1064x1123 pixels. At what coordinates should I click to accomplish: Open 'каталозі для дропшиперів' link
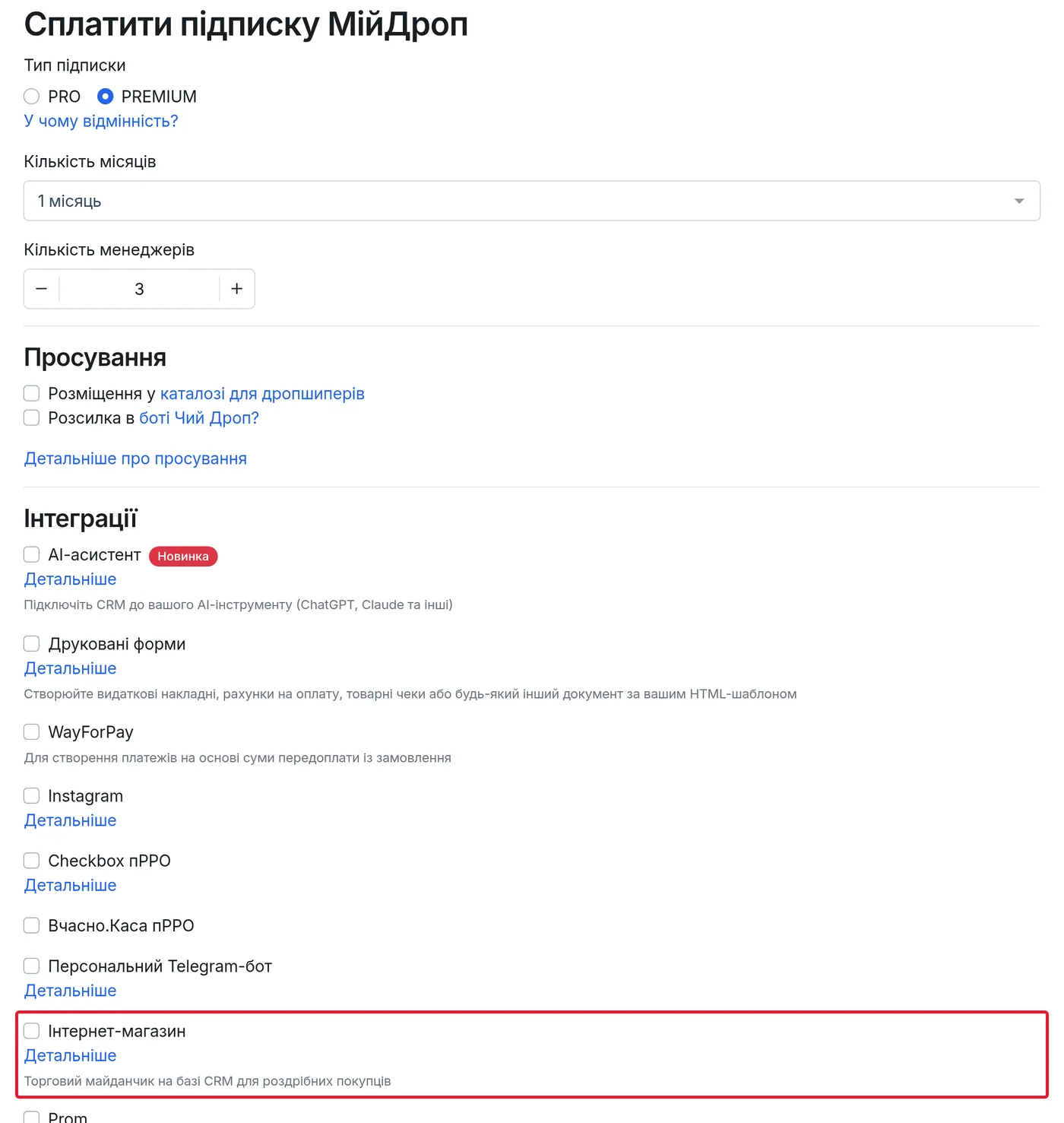tap(262, 394)
